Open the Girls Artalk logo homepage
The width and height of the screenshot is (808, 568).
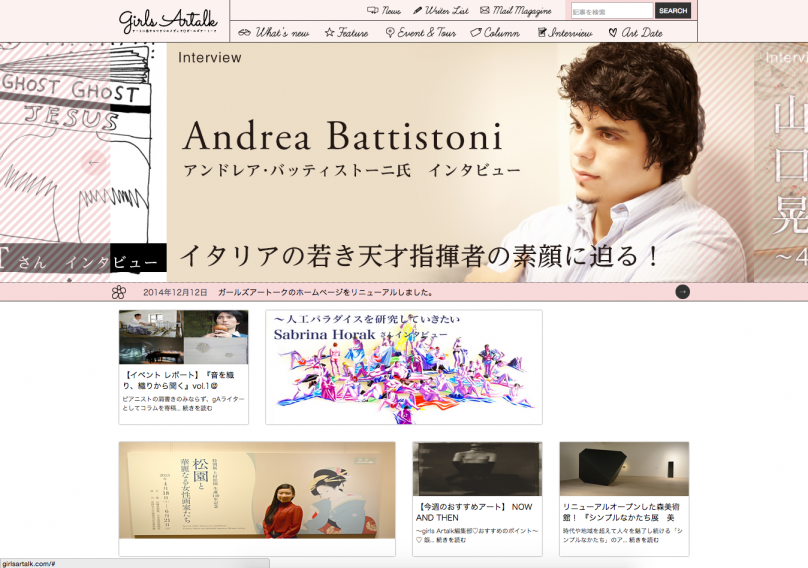tap(167, 22)
